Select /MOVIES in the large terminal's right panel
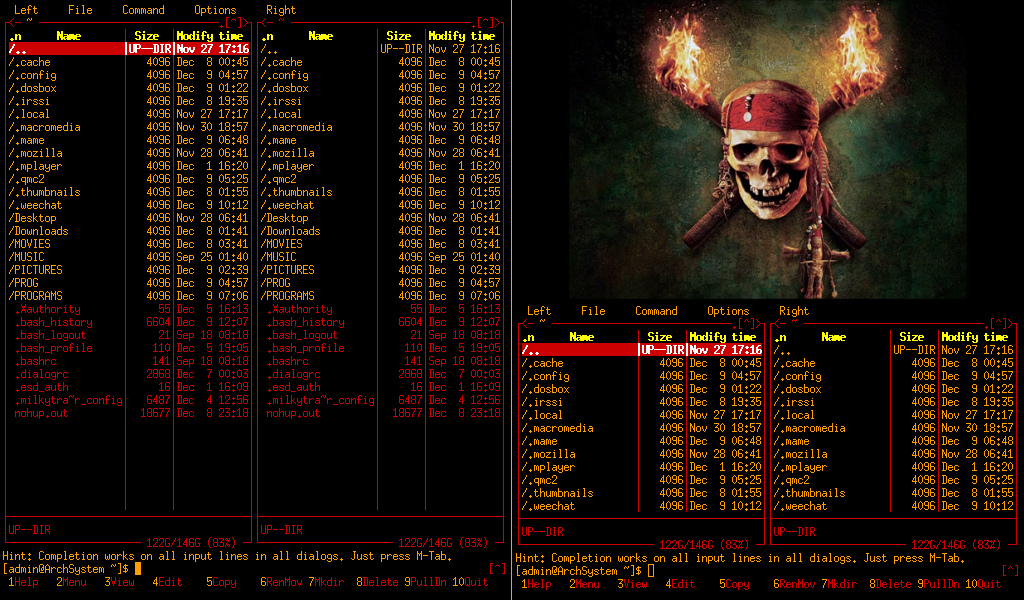Screen dimensions: 1024x600 click(381, 244)
